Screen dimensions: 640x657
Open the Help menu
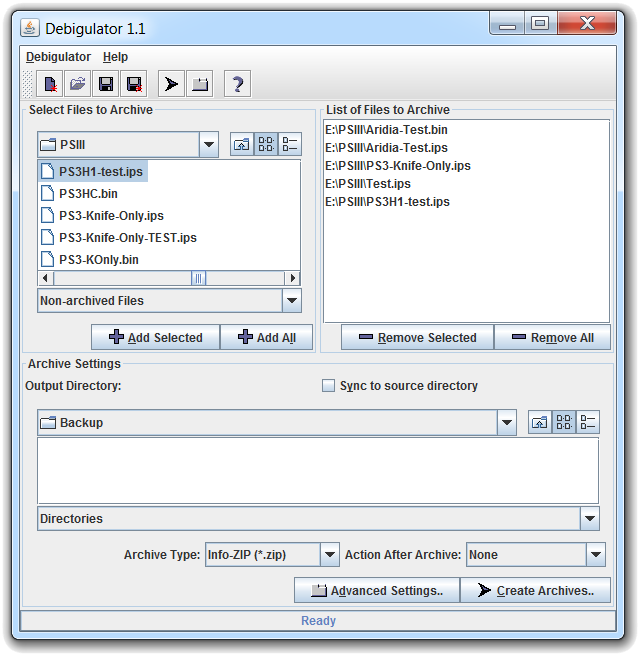pyautogui.click(x=115, y=57)
